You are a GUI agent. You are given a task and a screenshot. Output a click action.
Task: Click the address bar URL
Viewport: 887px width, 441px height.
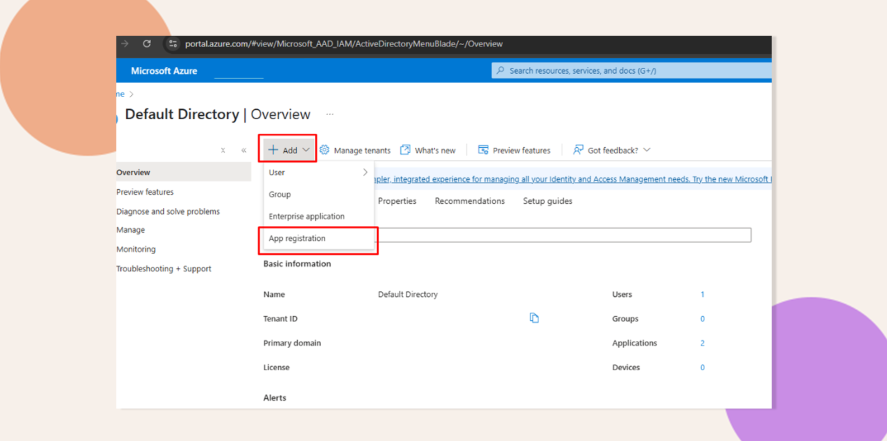pyautogui.click(x=343, y=44)
